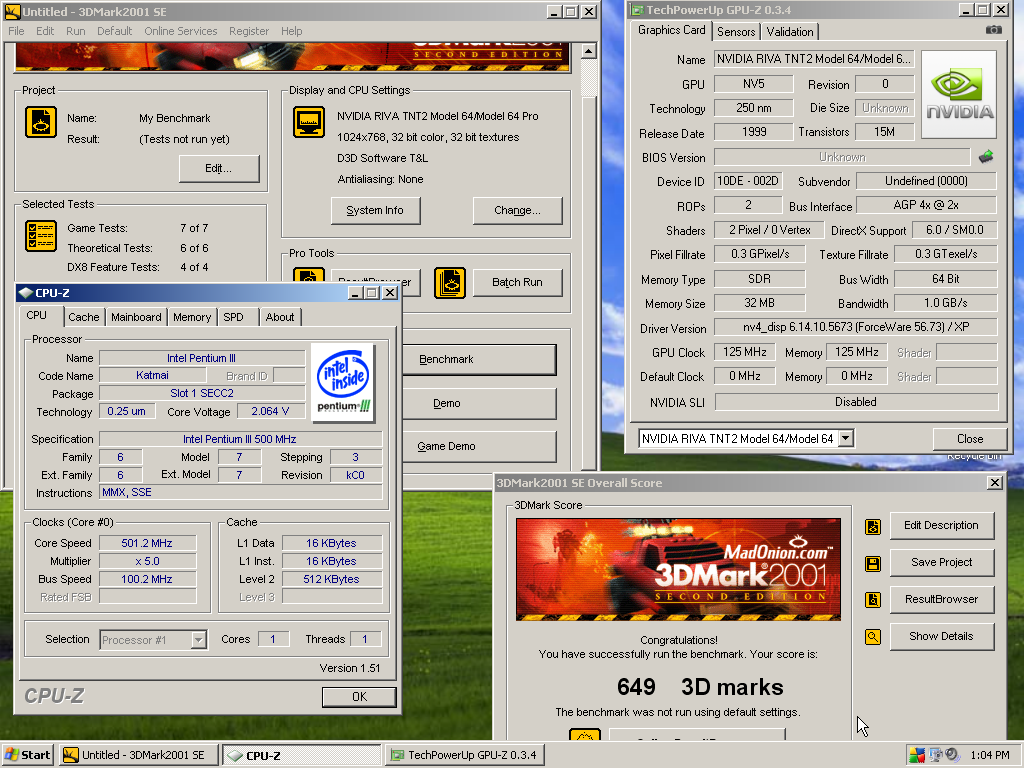1024x768 pixels.
Task: Click the Driver Version field in GPU-Z
Action: (x=856, y=327)
